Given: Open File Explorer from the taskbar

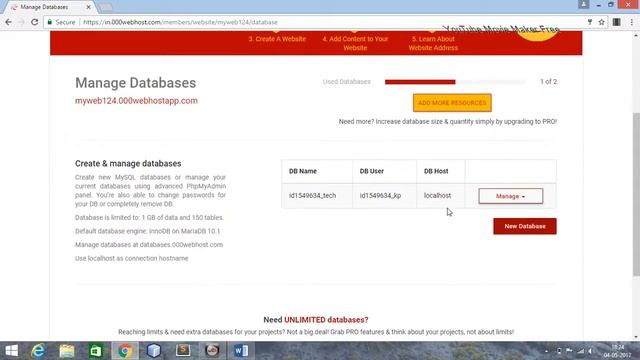Looking at the screenshot, I should [67, 351].
